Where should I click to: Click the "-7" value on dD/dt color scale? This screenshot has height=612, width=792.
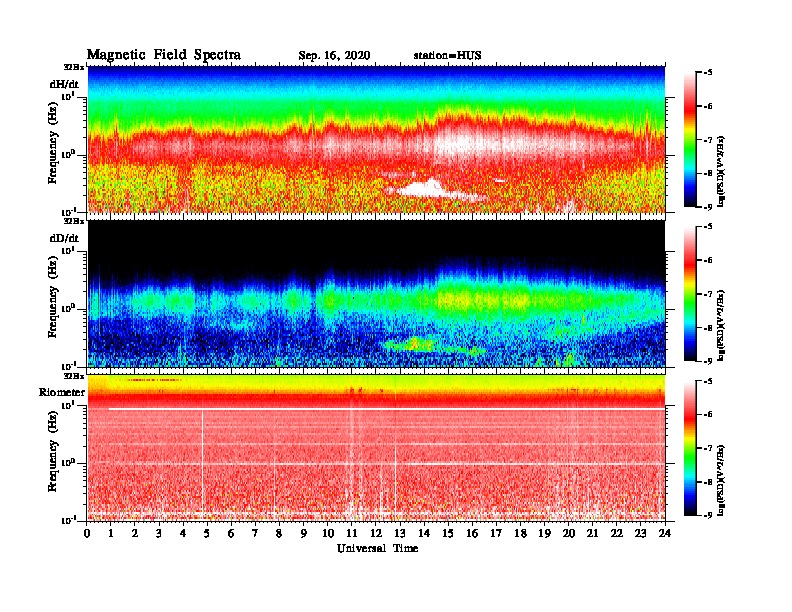(x=708, y=294)
